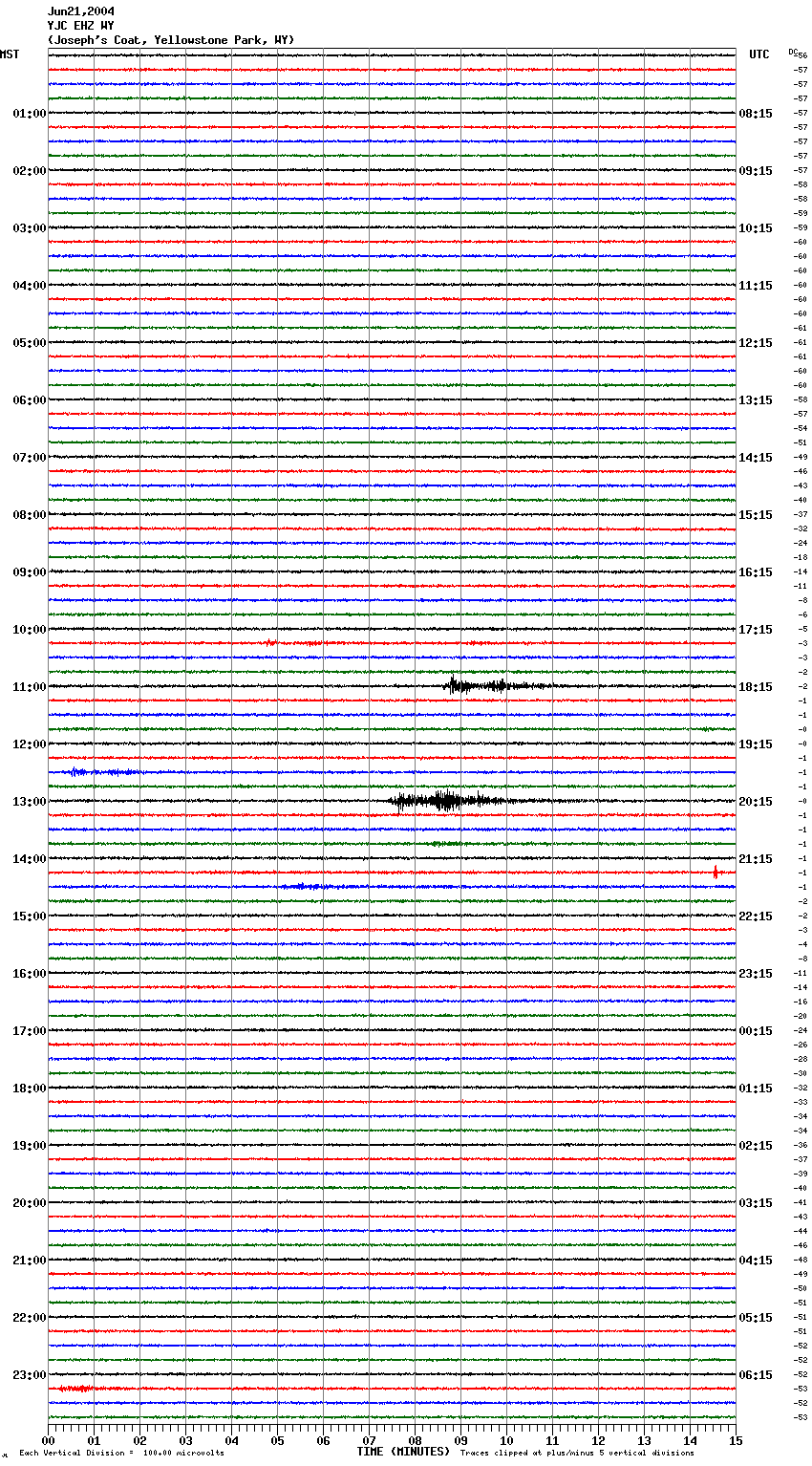Click the MST column label
The height and width of the screenshot is (1466, 812).
[x=10, y=54]
